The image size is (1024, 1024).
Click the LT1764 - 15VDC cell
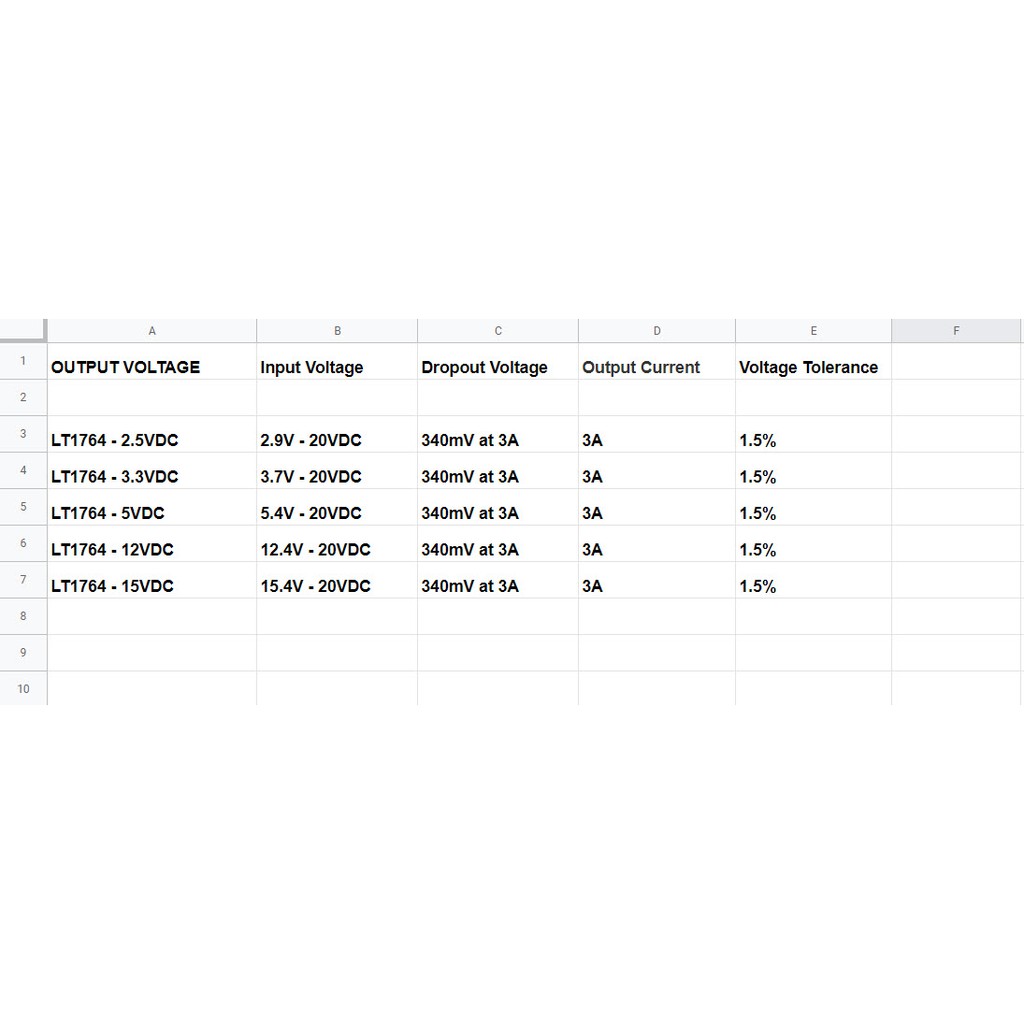click(112, 586)
